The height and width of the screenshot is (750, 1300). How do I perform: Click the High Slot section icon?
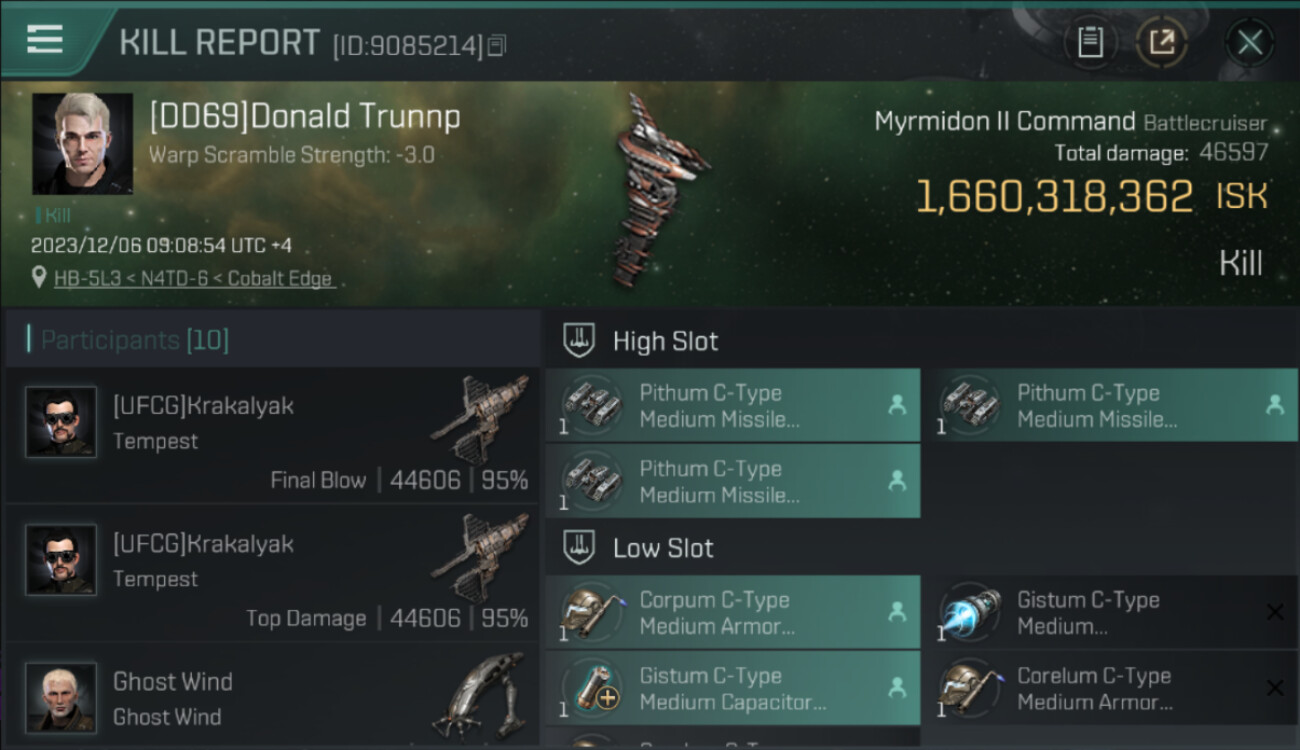(x=580, y=340)
